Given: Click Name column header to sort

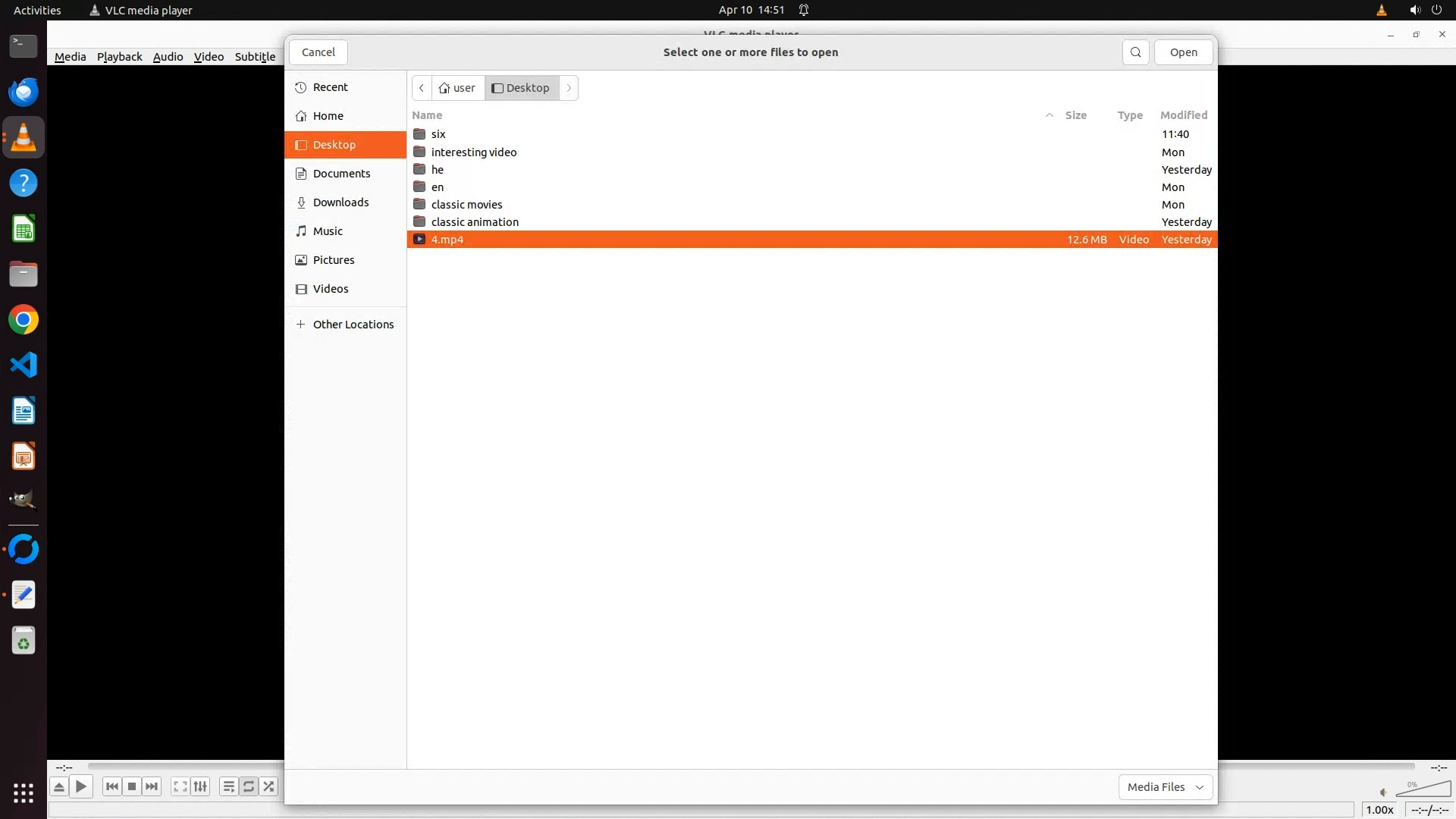Looking at the screenshot, I should tap(427, 115).
